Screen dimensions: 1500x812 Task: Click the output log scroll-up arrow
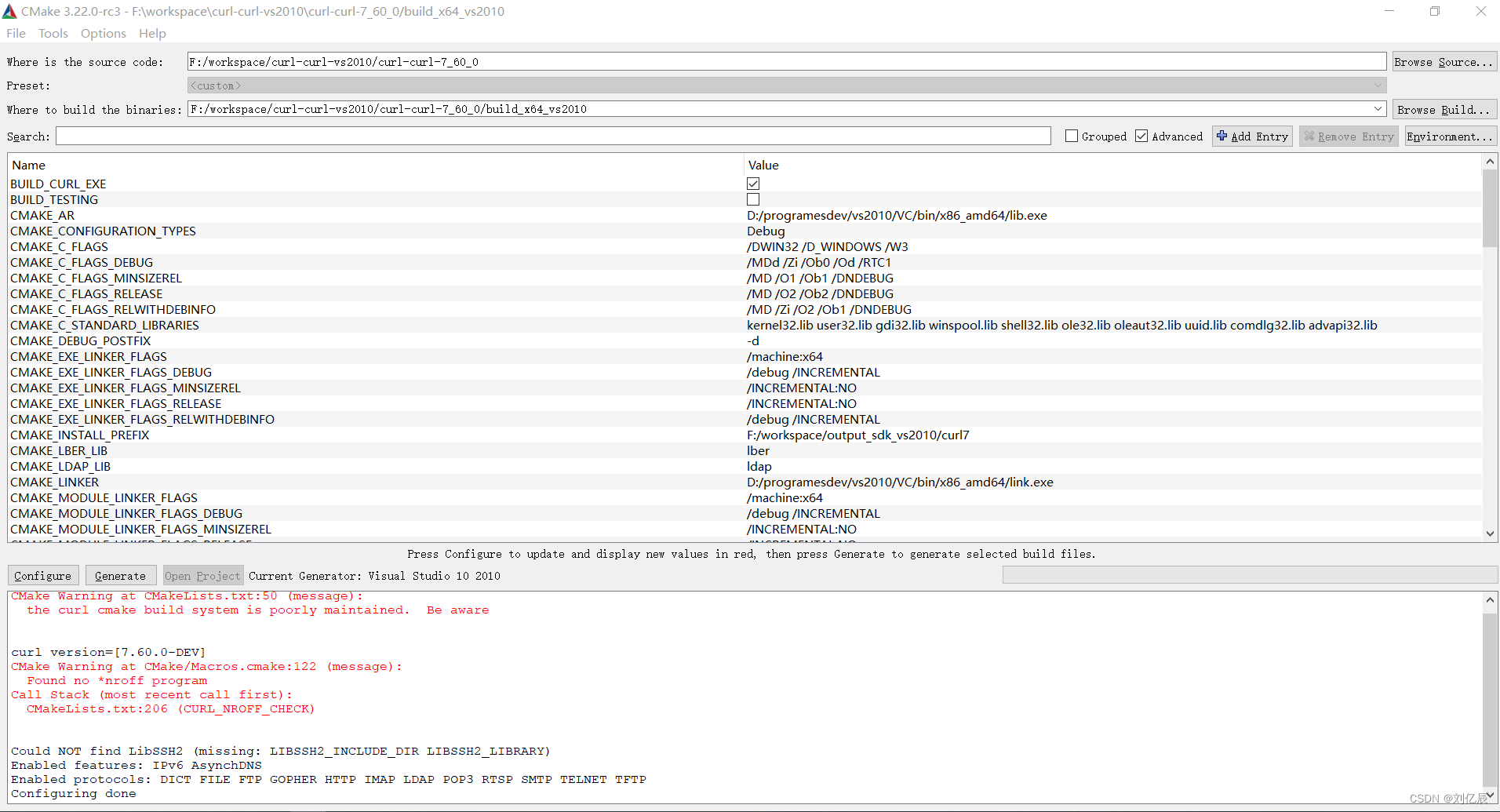point(1490,600)
